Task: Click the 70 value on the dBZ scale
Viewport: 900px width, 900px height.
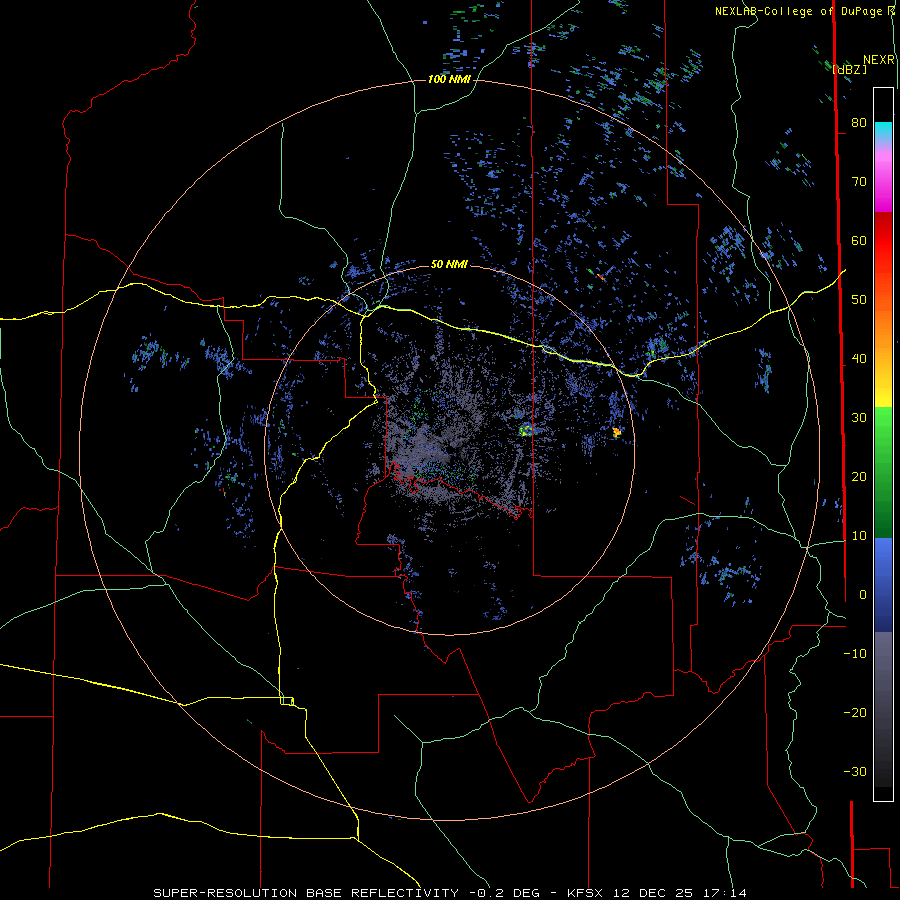Action: [859, 181]
